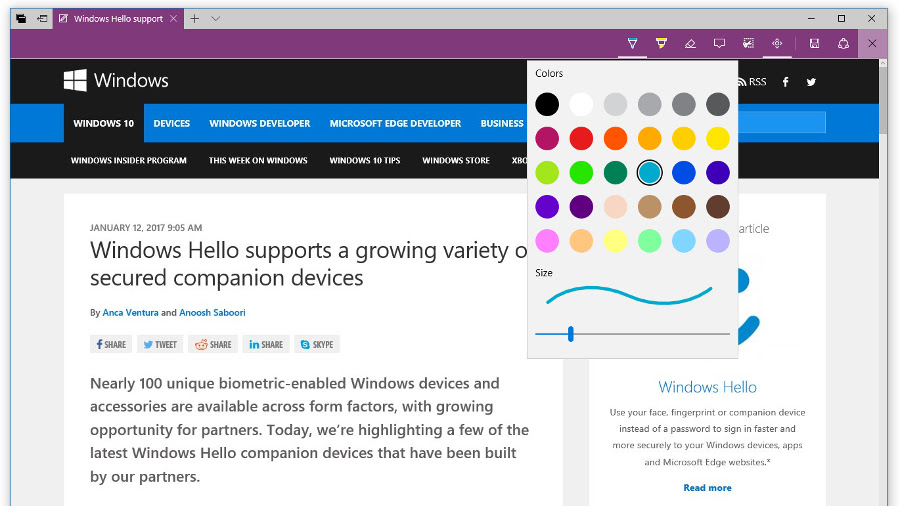Select the Pen tool in Web Note toolbar

[x=632, y=44]
